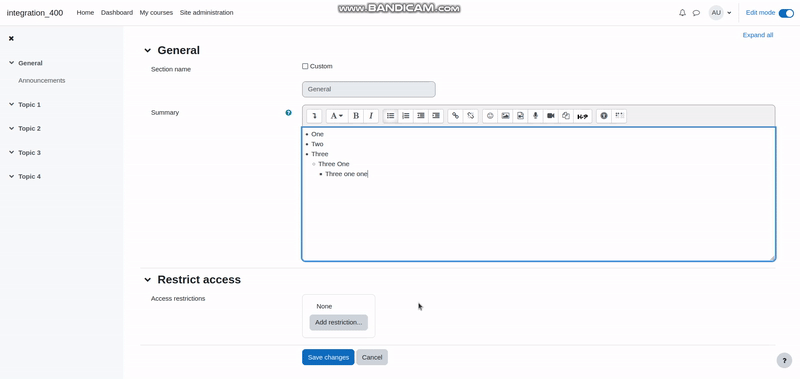This screenshot has height=379, width=800.
Task: Apply italic formatting
Action: tap(371, 116)
